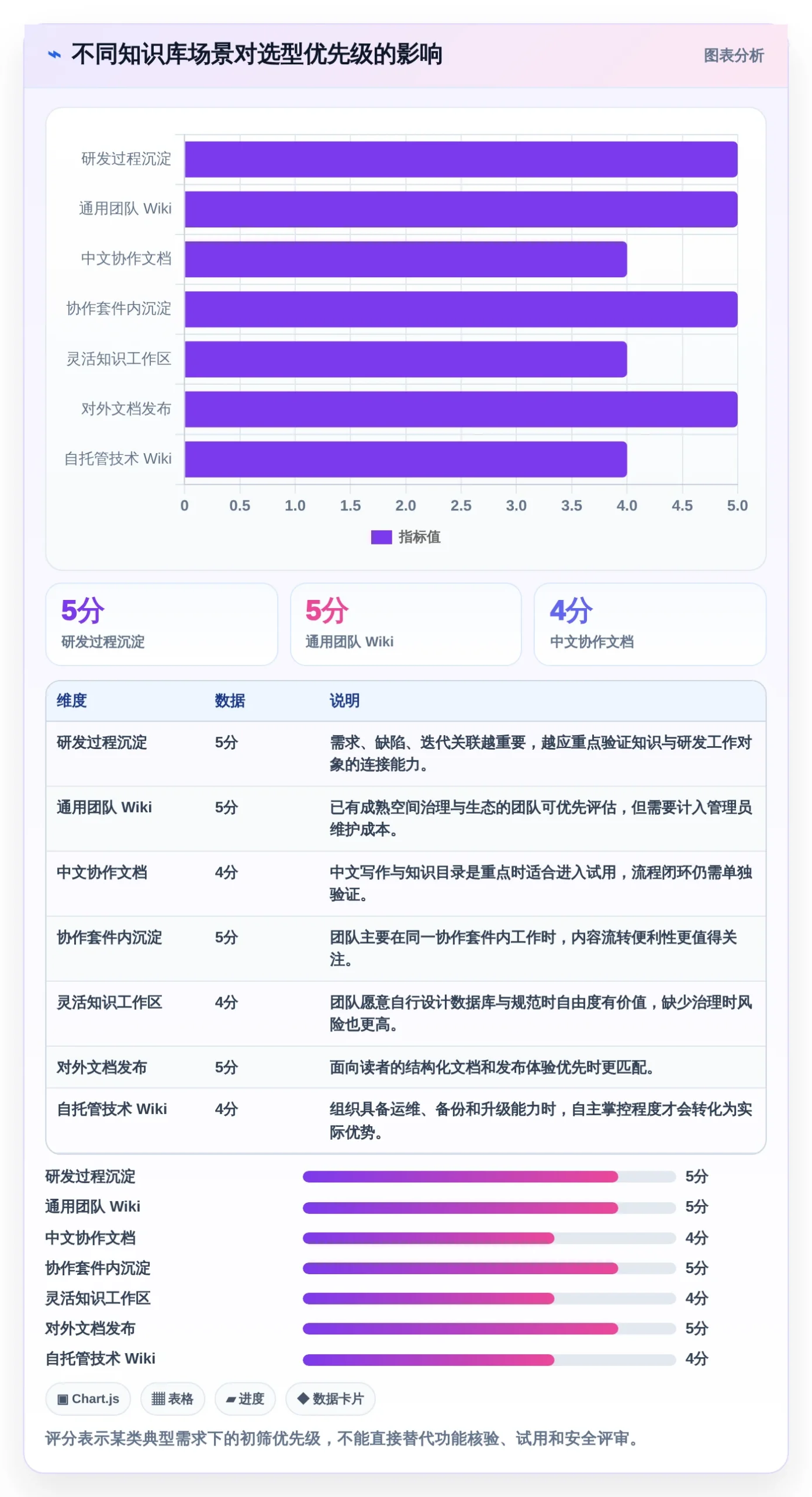Viewport: 812px width, 1497px height.
Task: Select the Chart.js tag
Action: [88, 1399]
